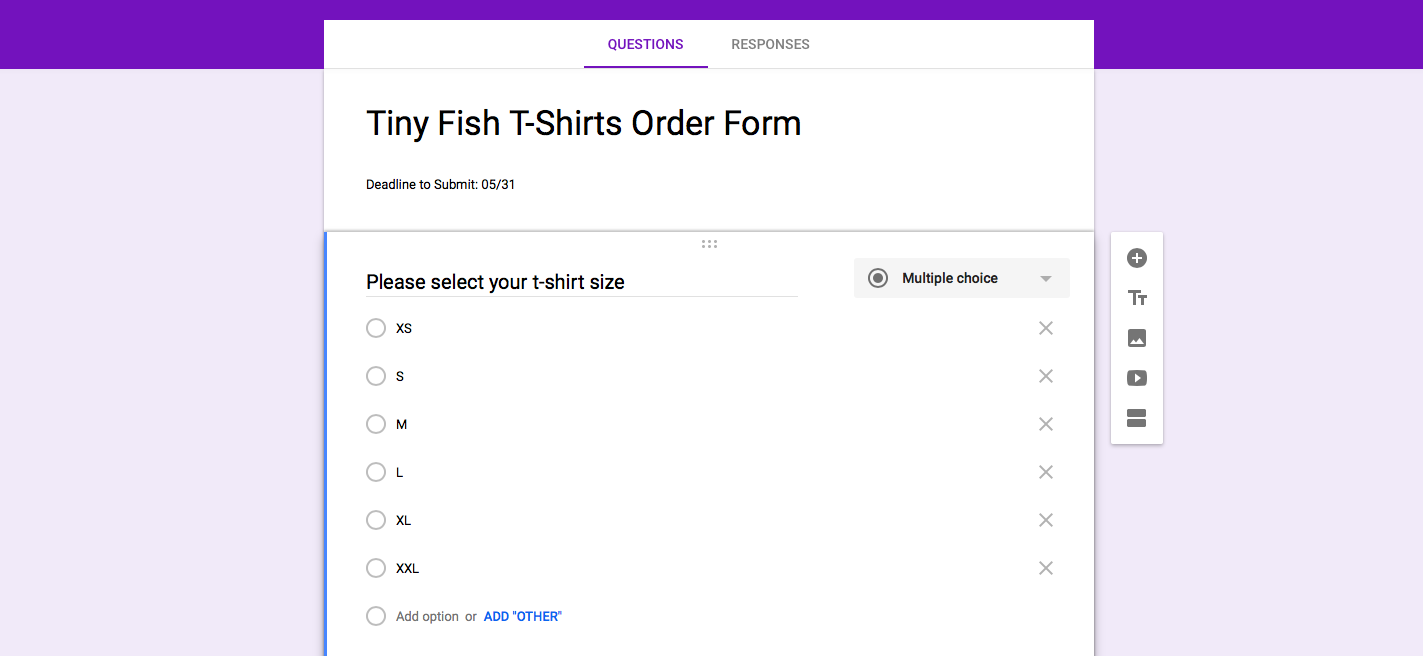
Task: Switch to the Responses tab
Action: click(770, 44)
